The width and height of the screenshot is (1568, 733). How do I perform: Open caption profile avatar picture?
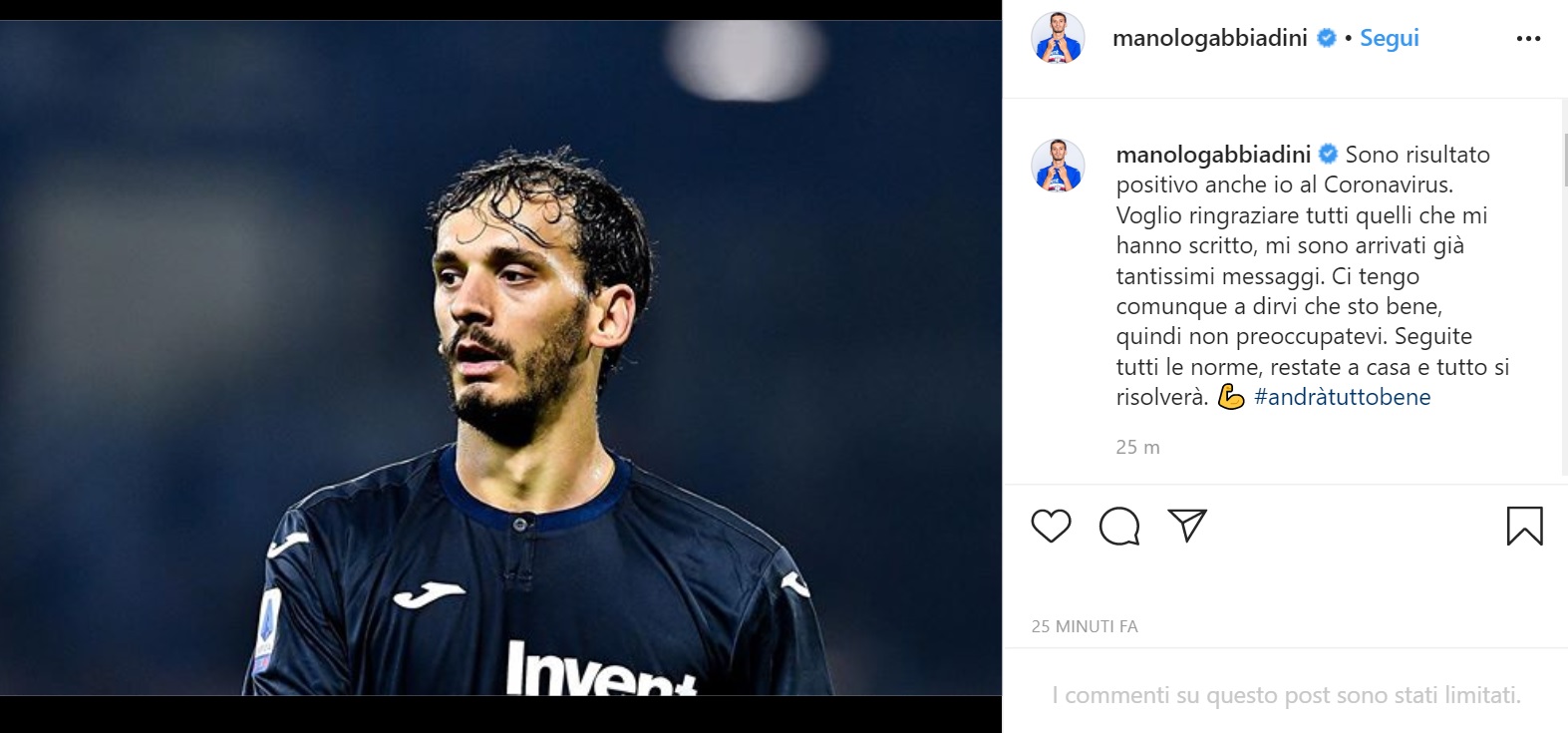point(1058,166)
